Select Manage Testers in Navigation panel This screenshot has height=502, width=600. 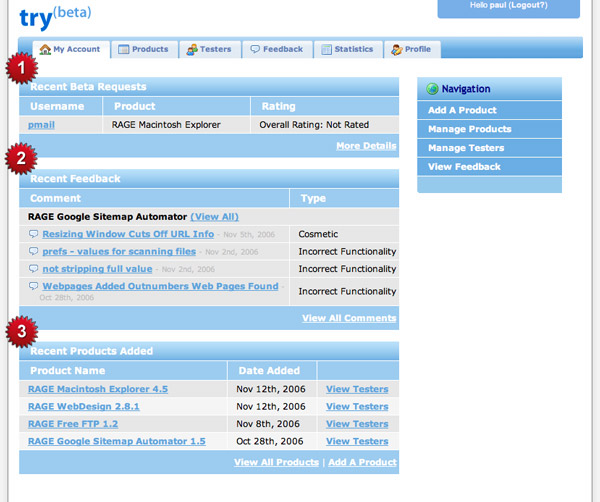click(489, 148)
